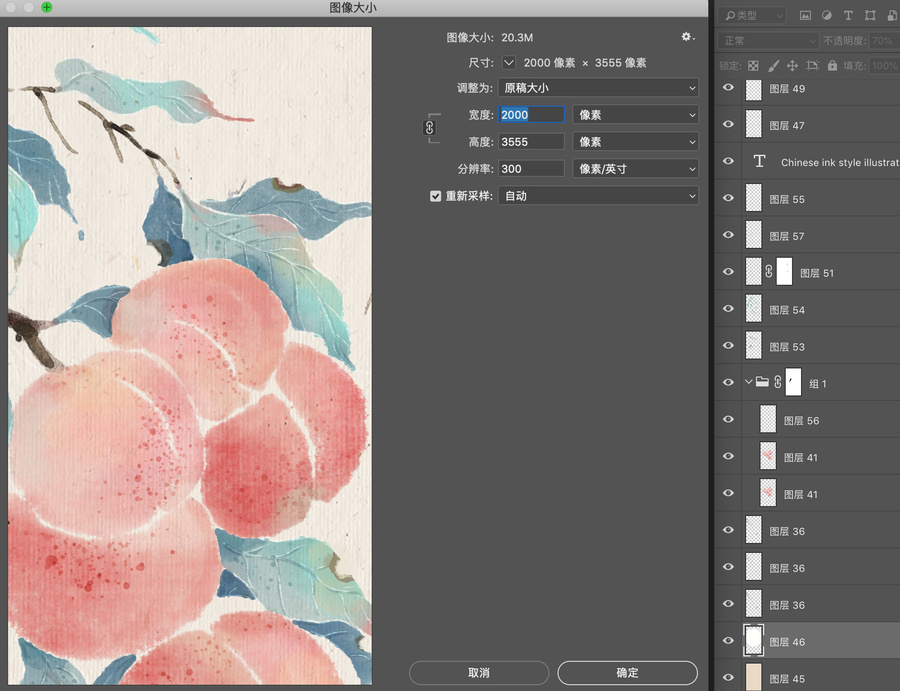Toggle visibility of 图层 57
Viewport: 900px width, 691px height.
728,235
